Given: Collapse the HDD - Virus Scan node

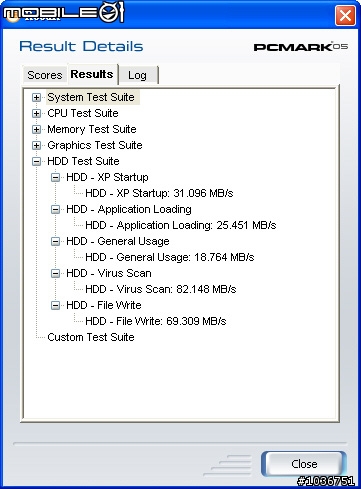Looking at the screenshot, I should click(x=55, y=273).
